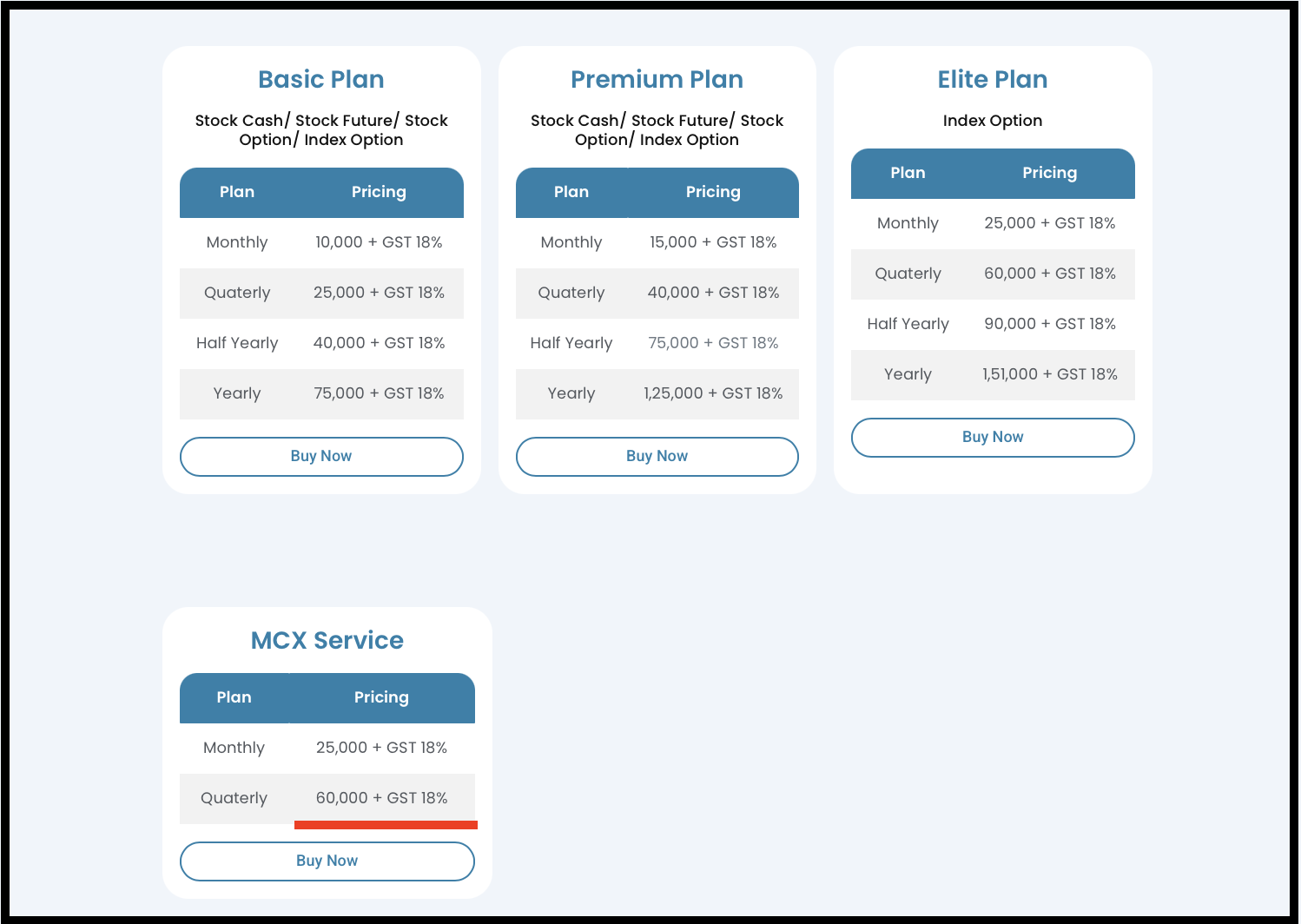This screenshot has height=924, width=1301.
Task: Click the Half Yearly label in Elite Plan
Action: (x=908, y=324)
